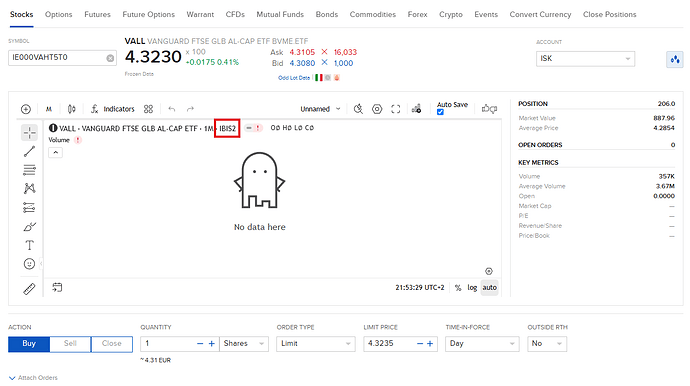Decrease limit price with the minus button
The width and height of the screenshot is (690, 386).
tap(420, 344)
